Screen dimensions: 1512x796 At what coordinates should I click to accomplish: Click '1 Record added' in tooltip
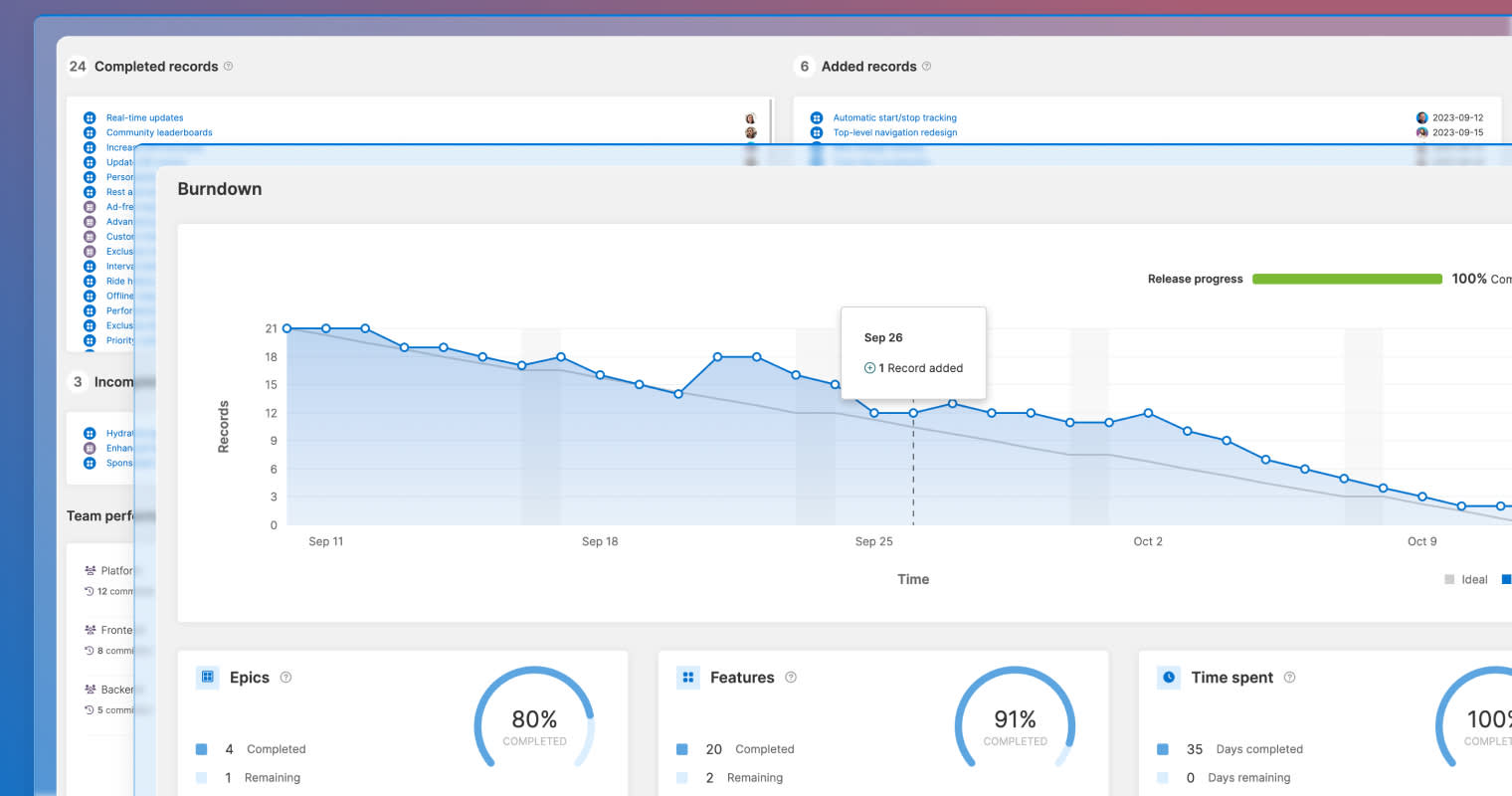point(920,368)
